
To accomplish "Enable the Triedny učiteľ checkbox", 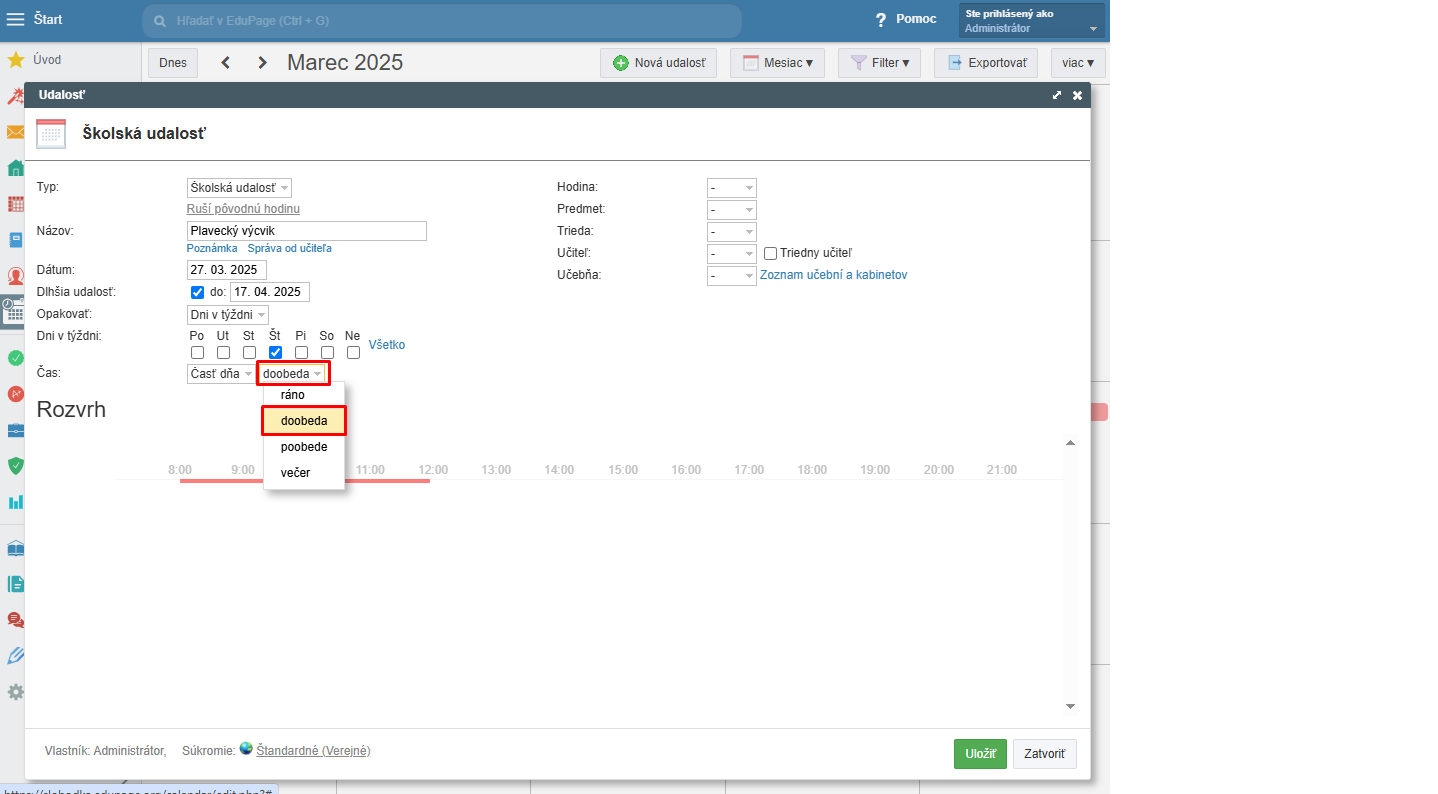I will [x=771, y=254].
